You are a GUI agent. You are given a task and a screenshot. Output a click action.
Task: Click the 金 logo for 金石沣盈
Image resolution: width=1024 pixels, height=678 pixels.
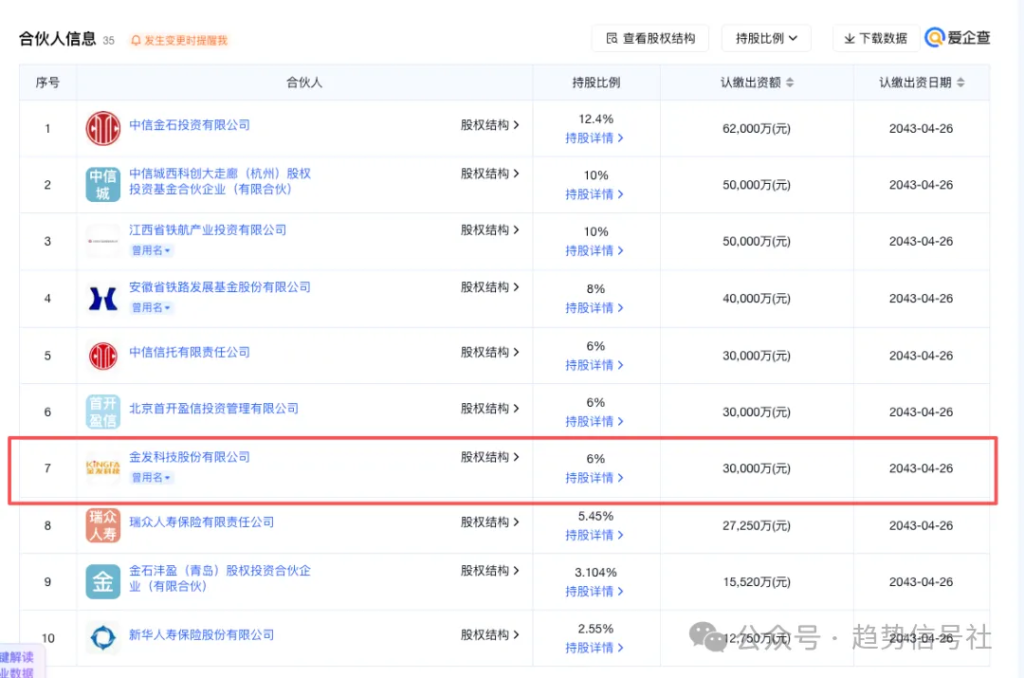(x=103, y=581)
